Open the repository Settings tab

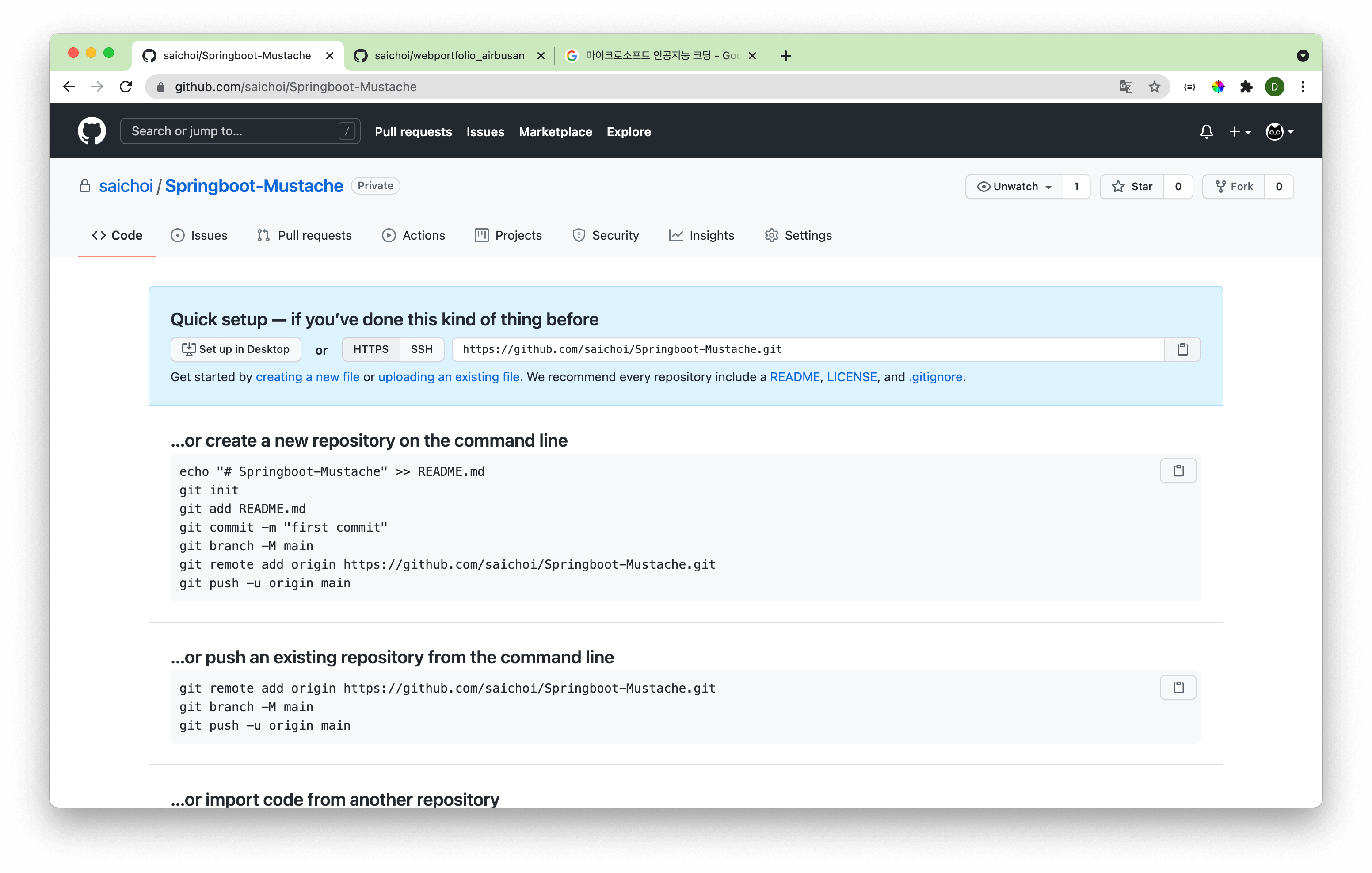[798, 235]
